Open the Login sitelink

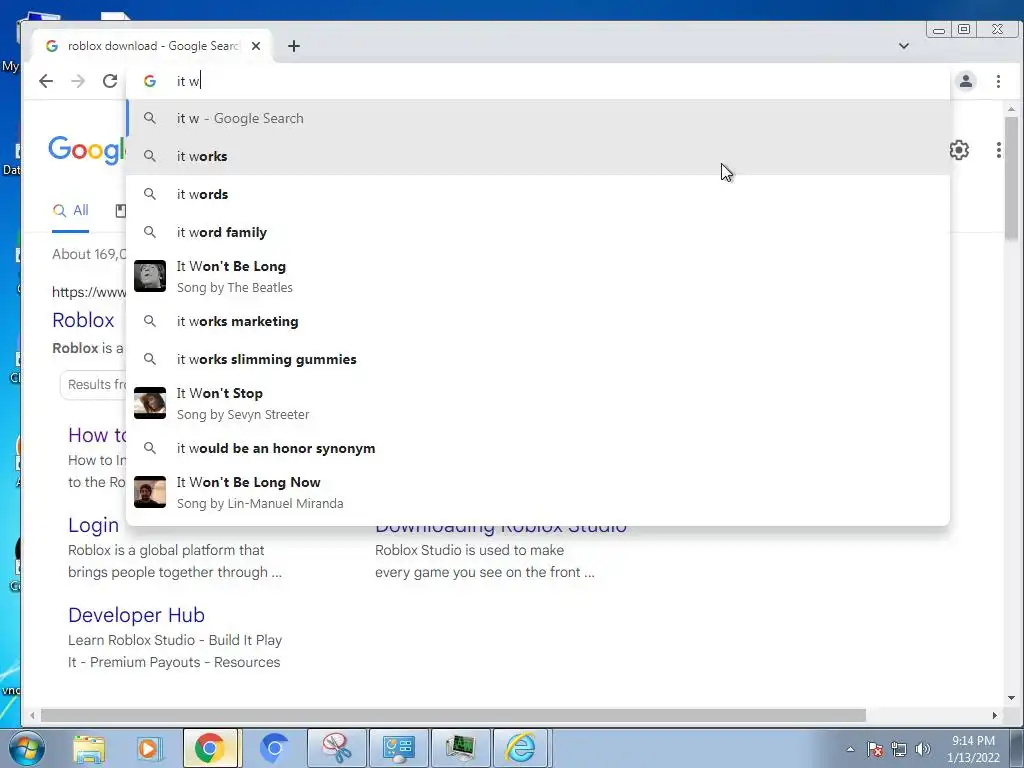tap(93, 525)
